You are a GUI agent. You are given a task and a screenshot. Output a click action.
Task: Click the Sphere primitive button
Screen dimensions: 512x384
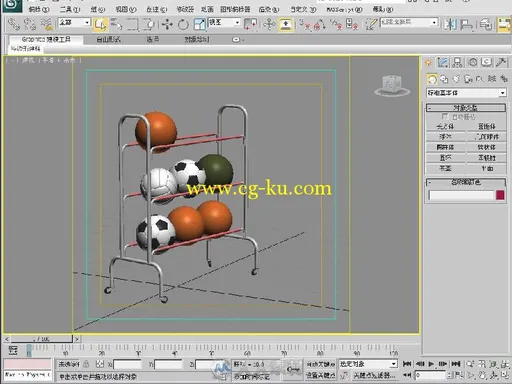point(445,137)
